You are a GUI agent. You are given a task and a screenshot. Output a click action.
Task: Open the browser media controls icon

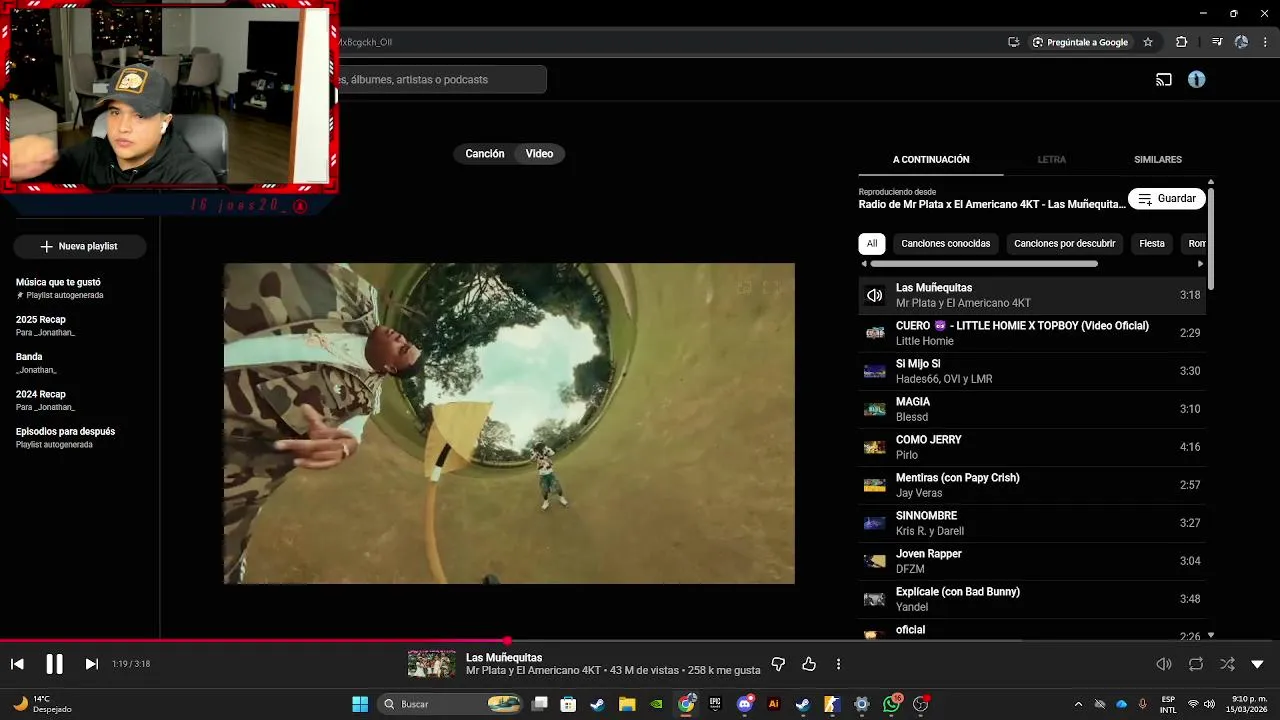[1217, 42]
